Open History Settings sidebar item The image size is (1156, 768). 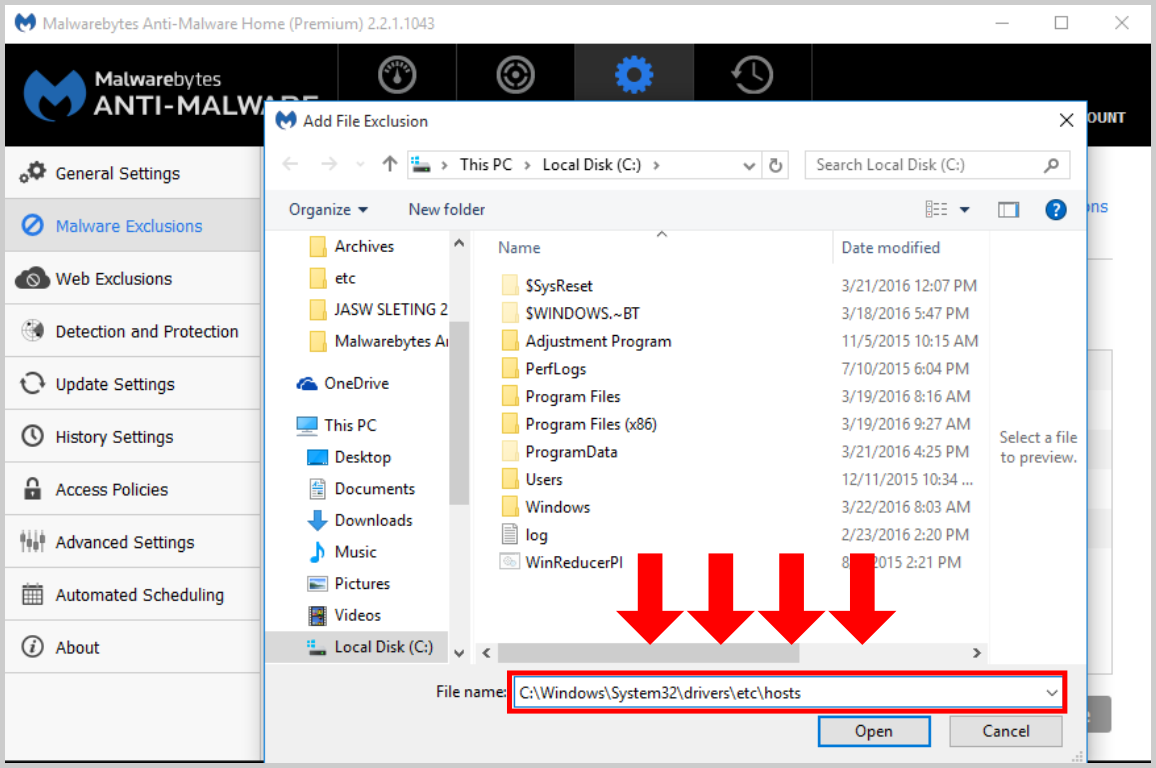[x=133, y=437]
